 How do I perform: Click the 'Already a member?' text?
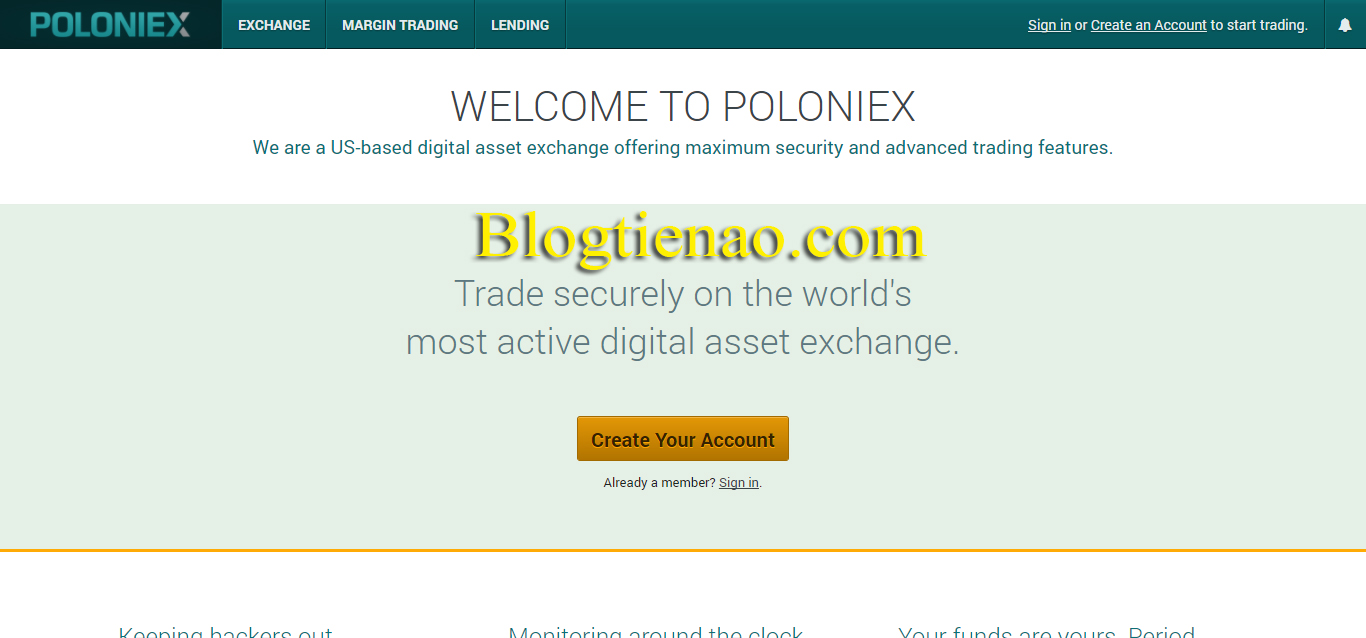tap(660, 483)
